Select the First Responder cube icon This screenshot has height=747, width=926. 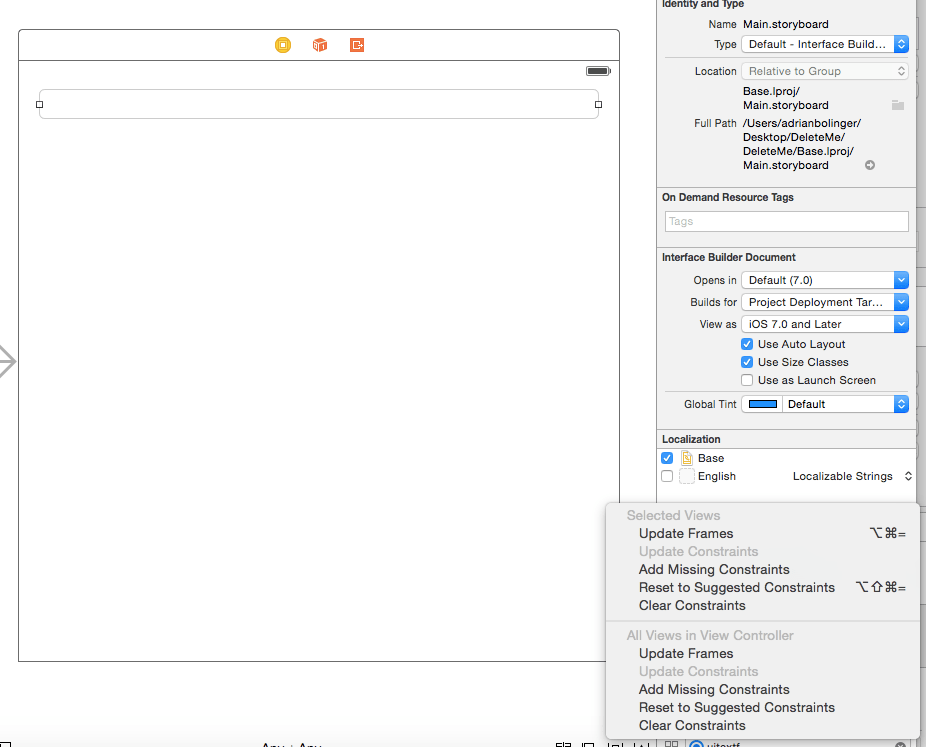point(319,45)
